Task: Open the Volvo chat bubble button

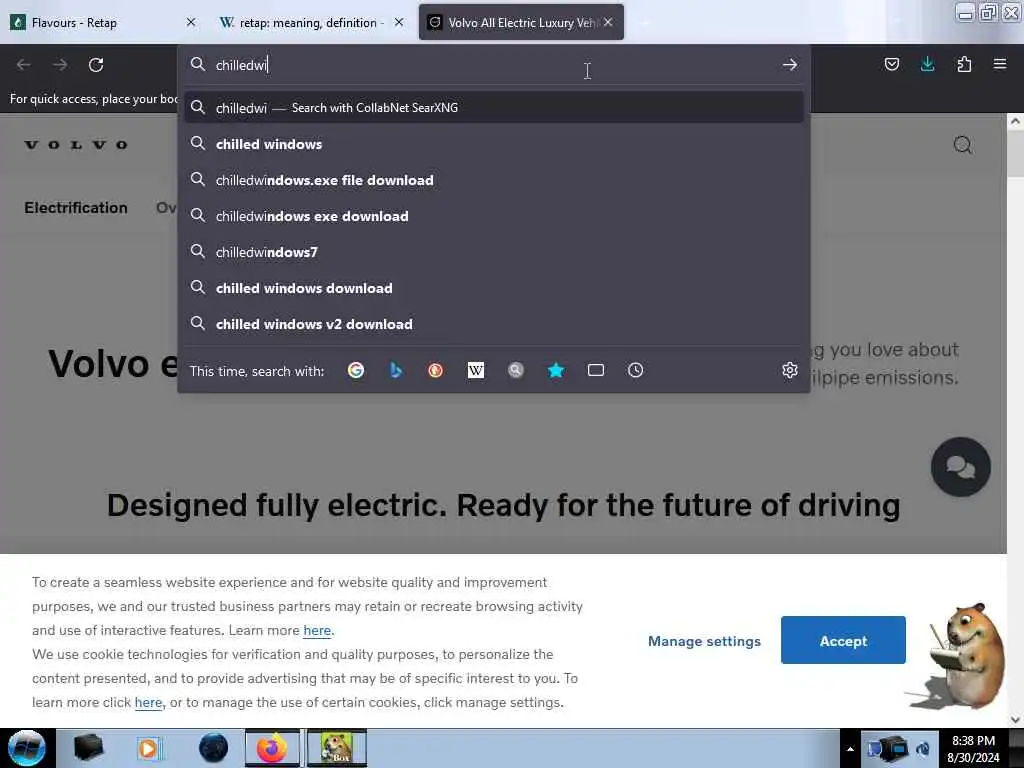Action: pos(961,467)
